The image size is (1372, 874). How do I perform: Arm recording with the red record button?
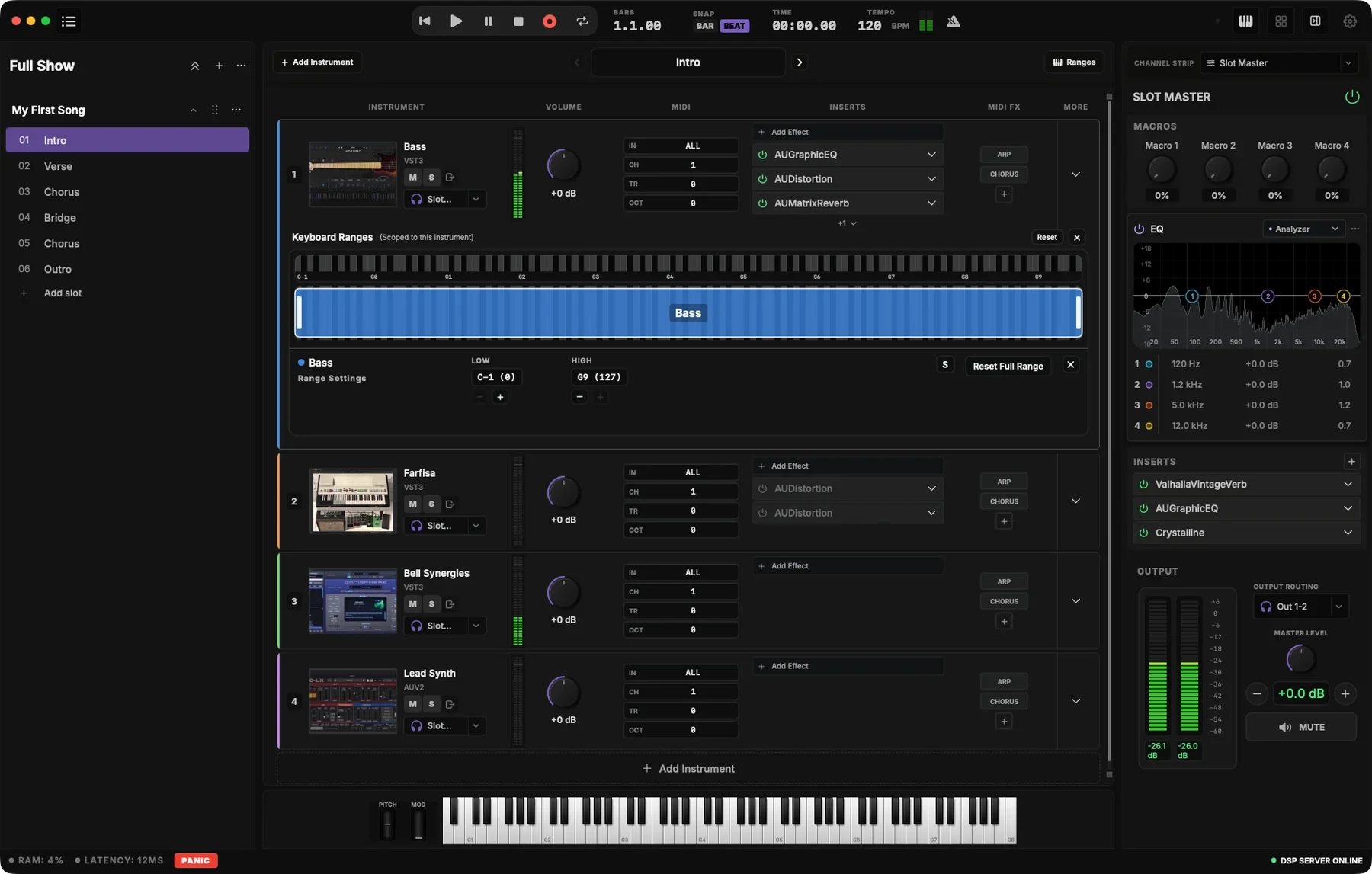coord(550,21)
